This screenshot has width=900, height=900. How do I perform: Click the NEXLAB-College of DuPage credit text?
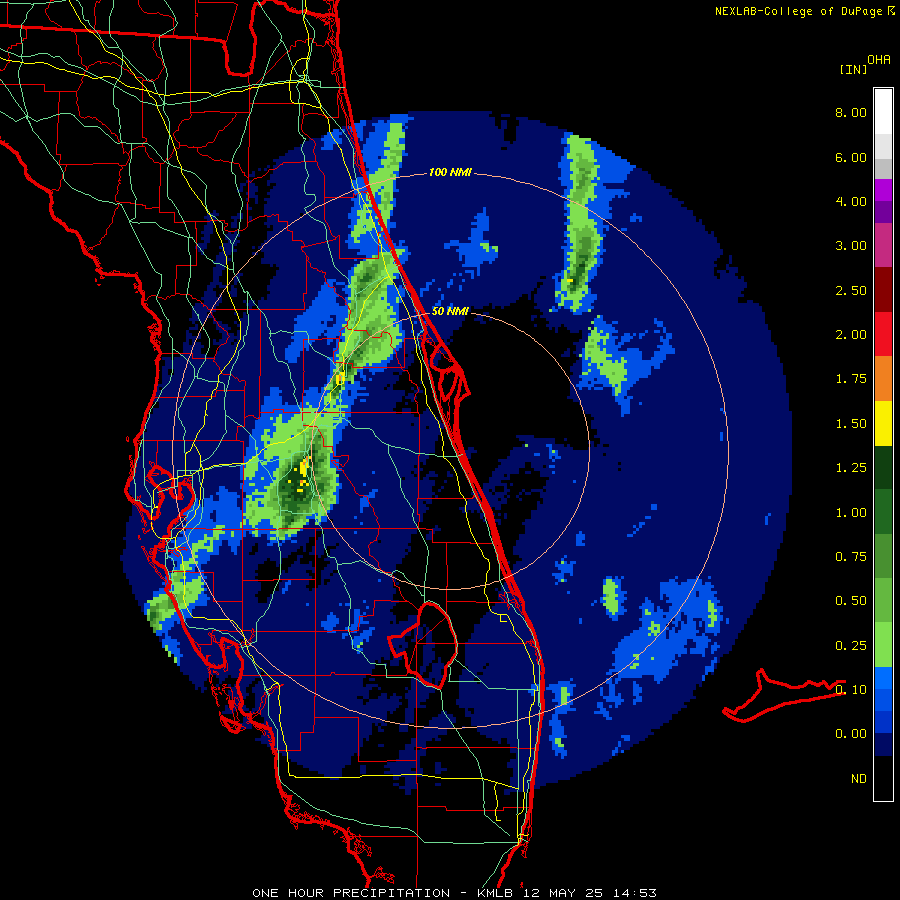point(801,11)
